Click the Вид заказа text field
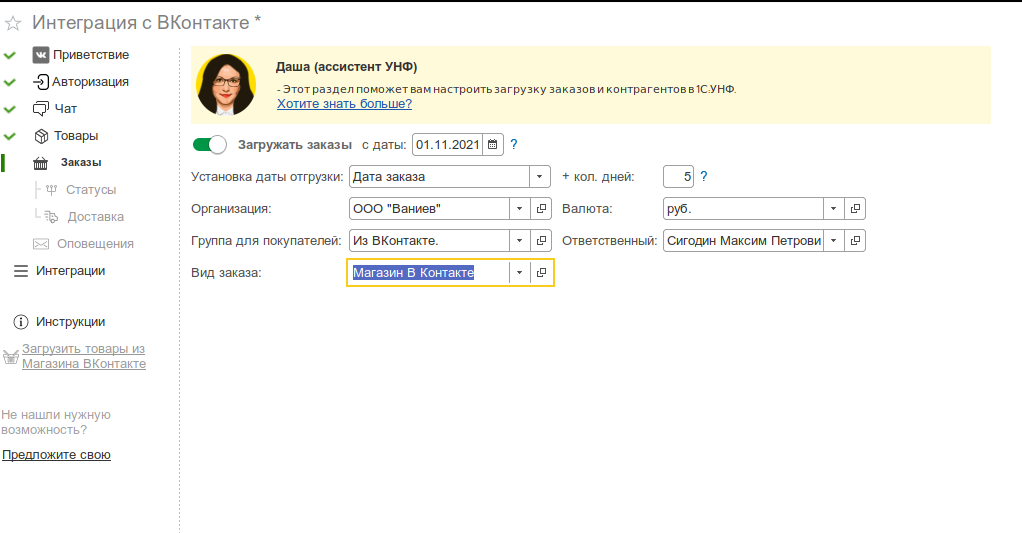This screenshot has width=1022, height=533. click(x=428, y=272)
